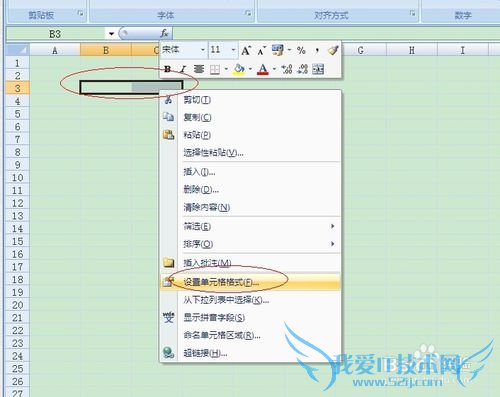Choose 显示拼音字段(S) from context menu
This screenshot has height=397, width=500.
[x=251, y=318]
